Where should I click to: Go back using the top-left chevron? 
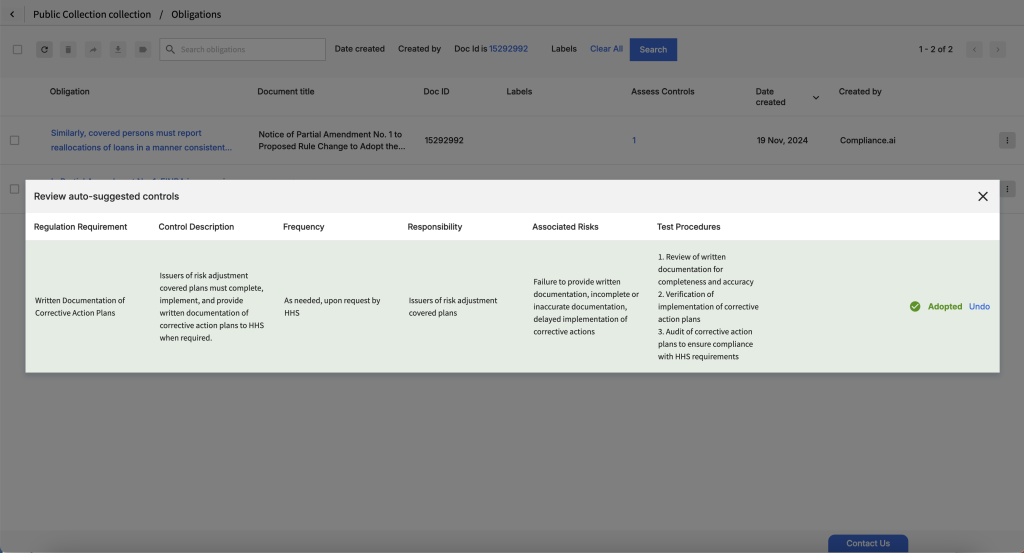[x=12, y=15]
